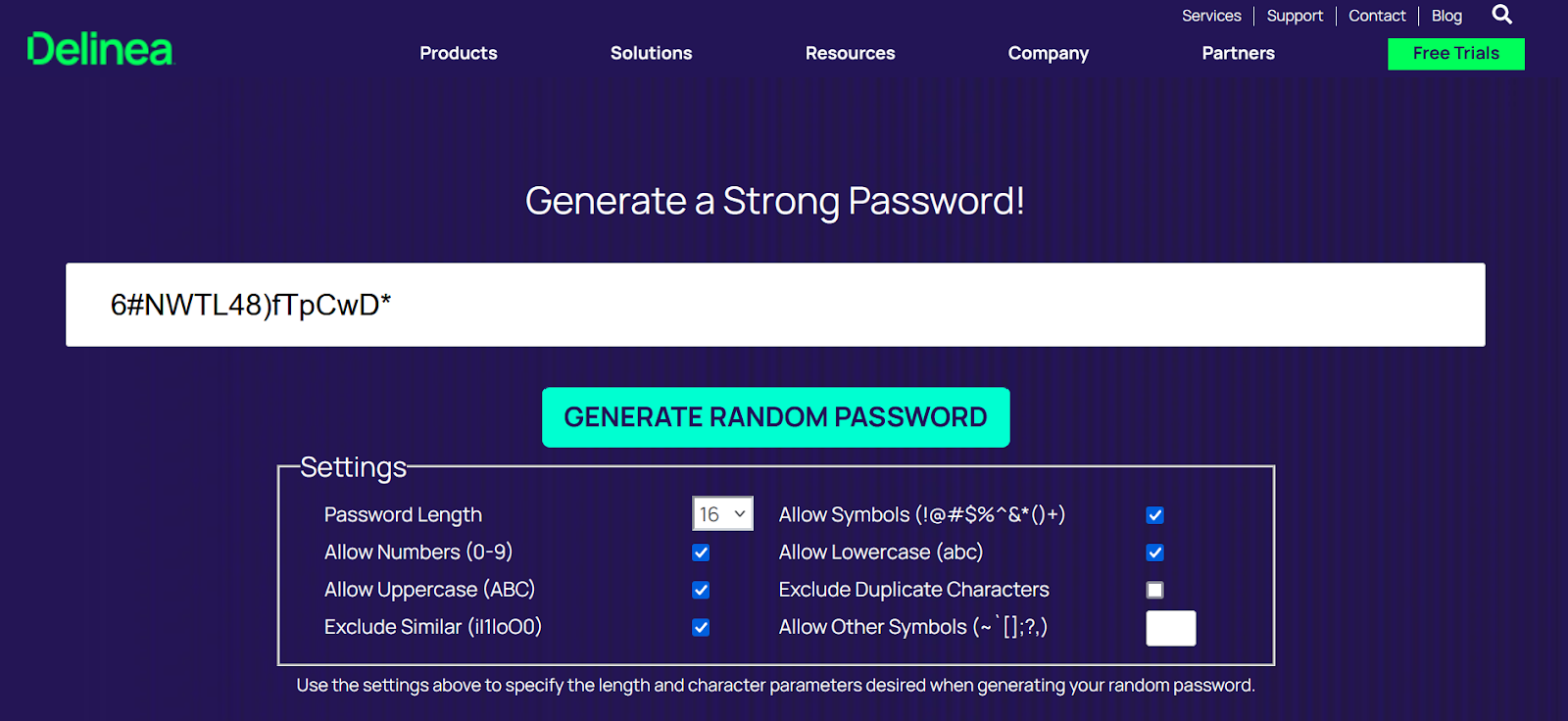Toggle Allow Symbols checkbox
The image size is (1568, 721).
click(x=1155, y=515)
